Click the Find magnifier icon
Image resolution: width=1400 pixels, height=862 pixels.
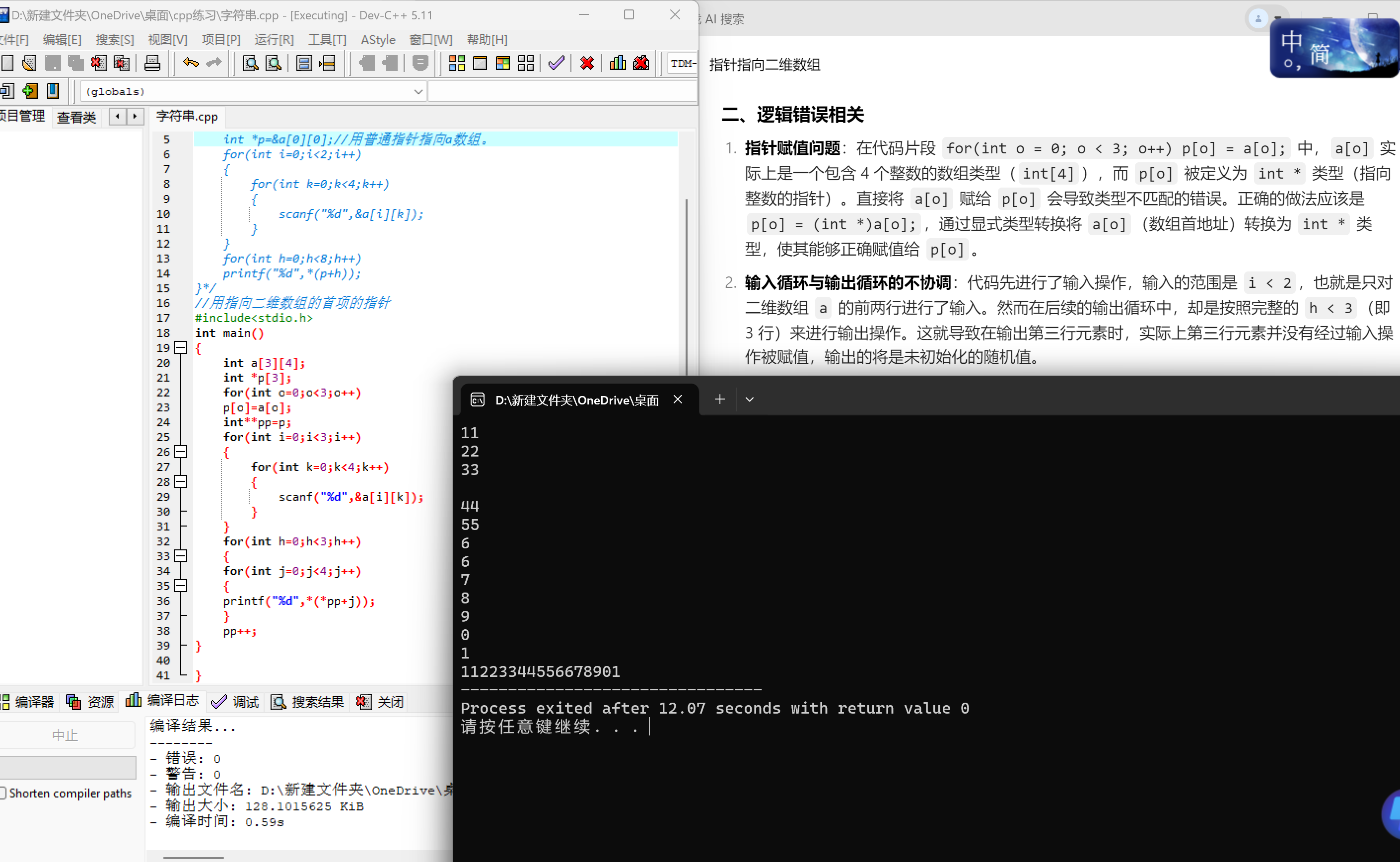pos(250,64)
